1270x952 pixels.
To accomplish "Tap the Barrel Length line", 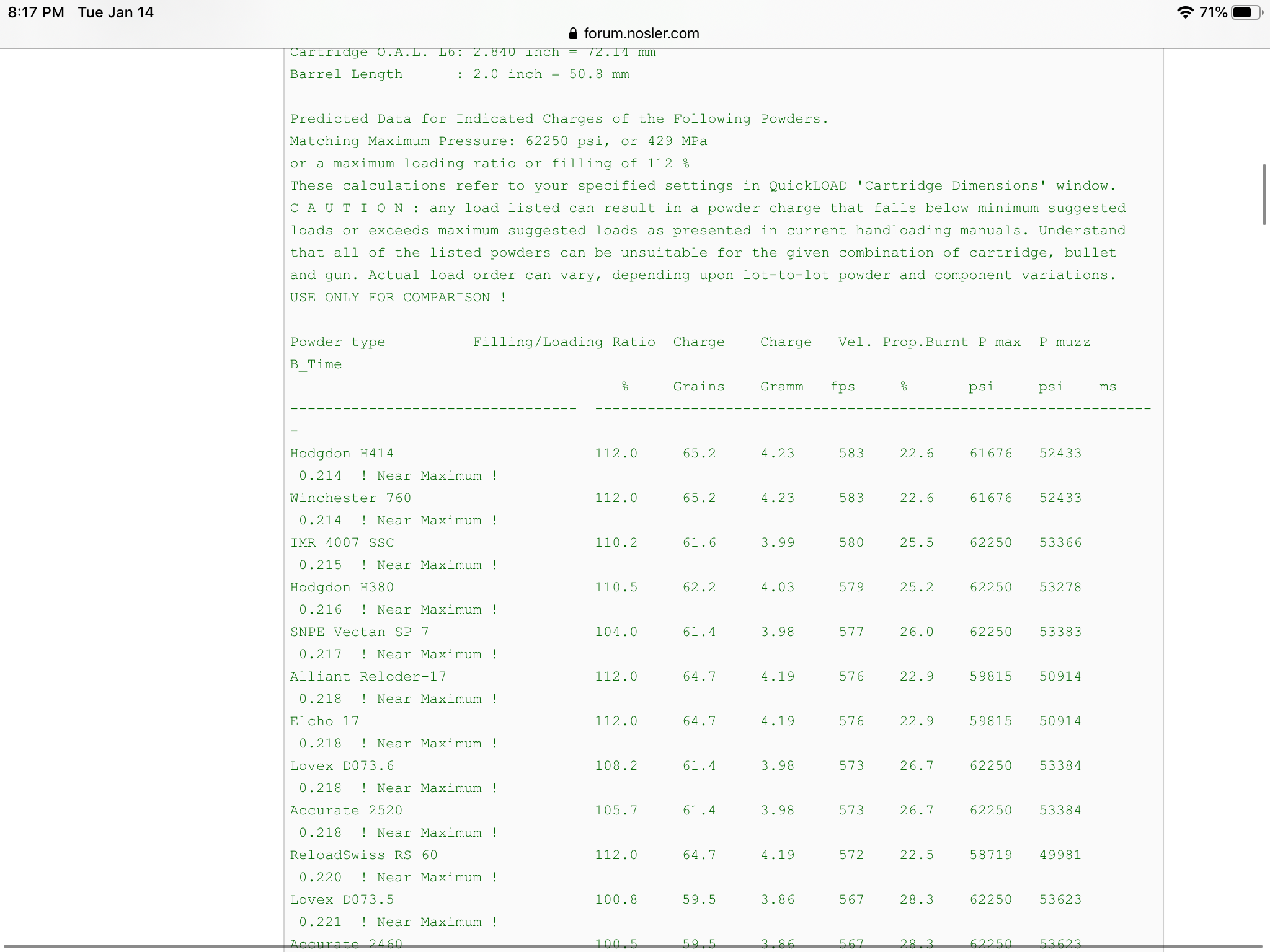I will coord(460,74).
